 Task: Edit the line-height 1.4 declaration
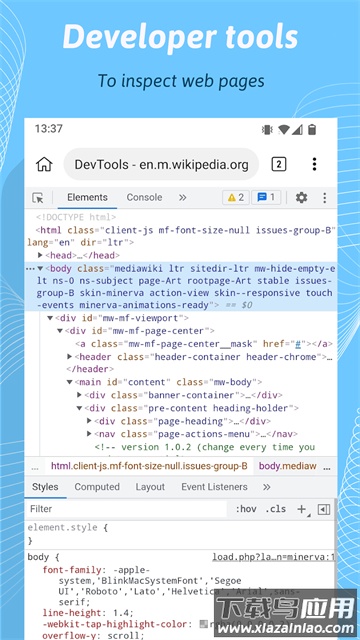tap(88, 613)
